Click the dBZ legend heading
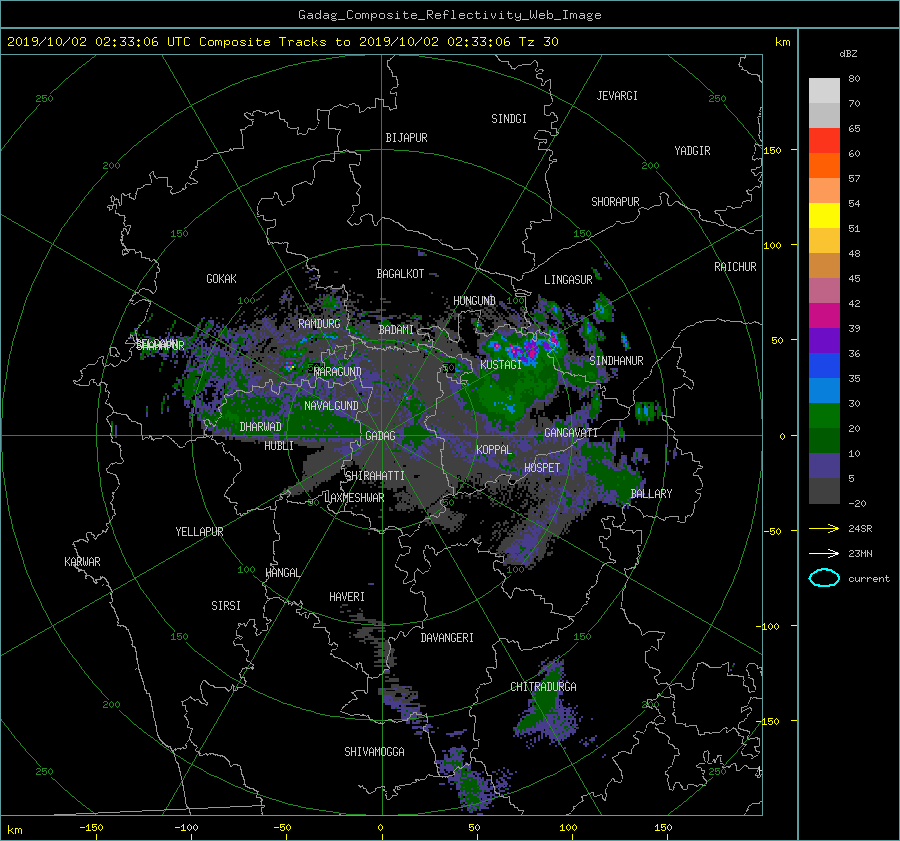 point(848,53)
